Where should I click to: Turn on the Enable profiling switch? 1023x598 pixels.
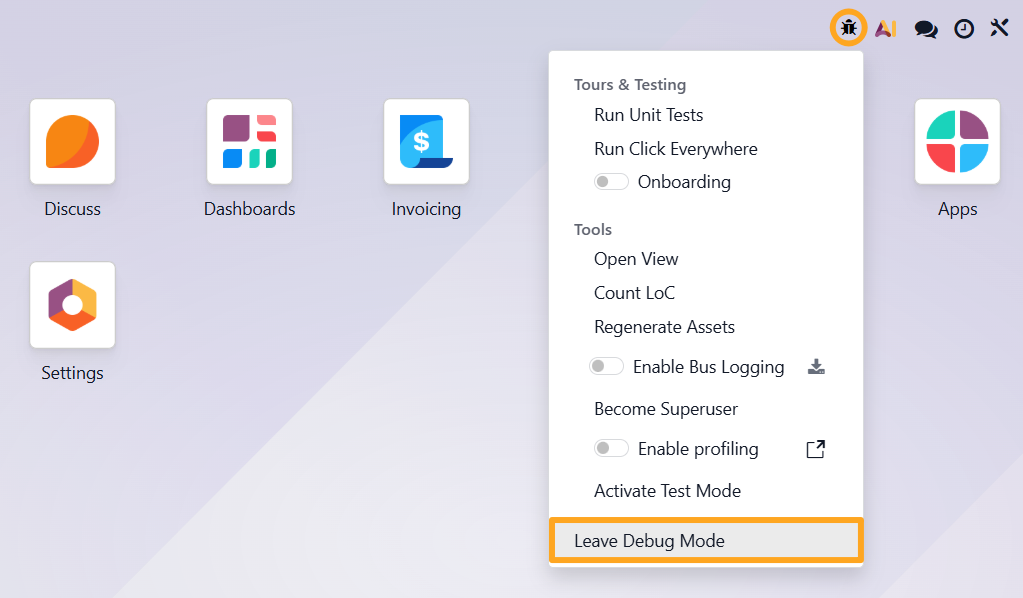tap(611, 449)
